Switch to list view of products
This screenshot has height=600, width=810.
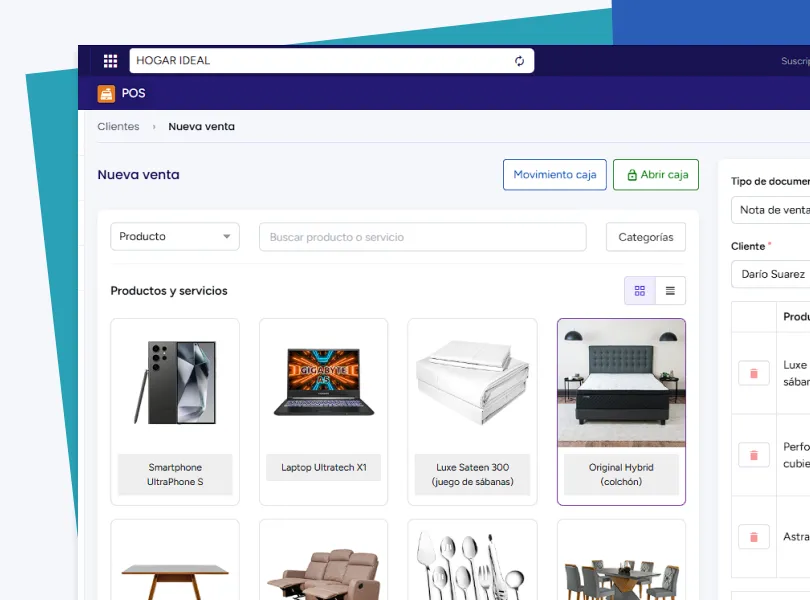[670, 290]
